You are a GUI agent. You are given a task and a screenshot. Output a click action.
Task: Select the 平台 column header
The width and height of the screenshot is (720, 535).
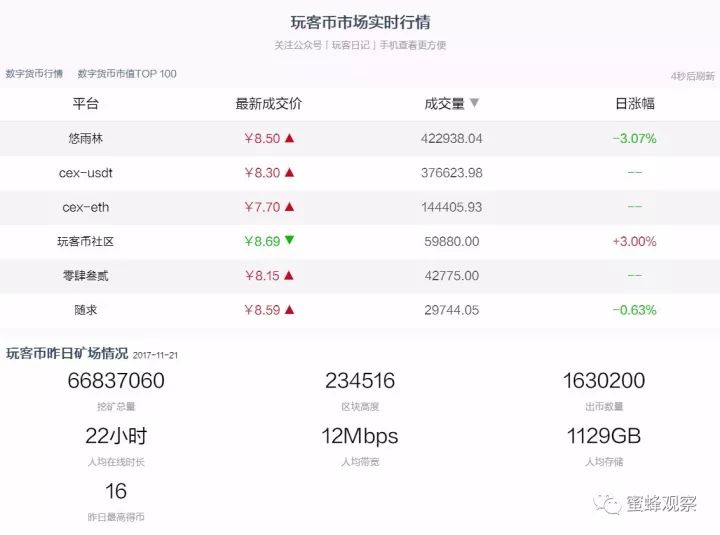pos(85,103)
